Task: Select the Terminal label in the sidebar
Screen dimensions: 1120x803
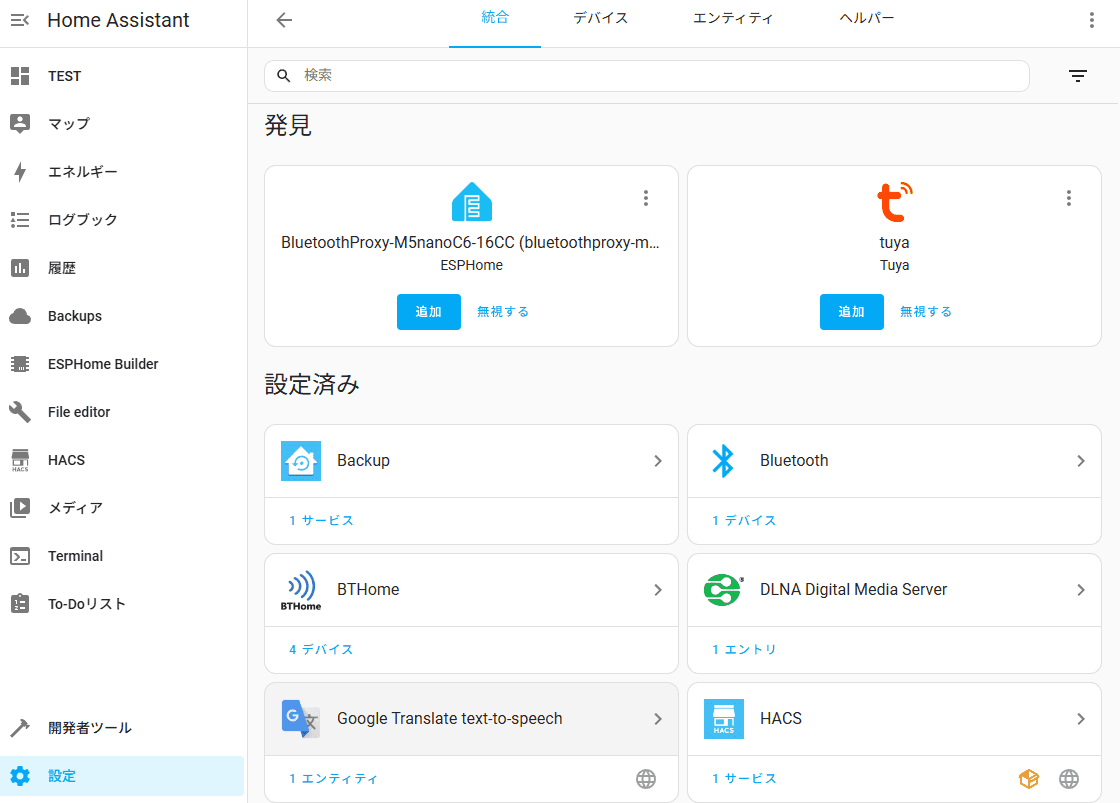Action: (76, 556)
